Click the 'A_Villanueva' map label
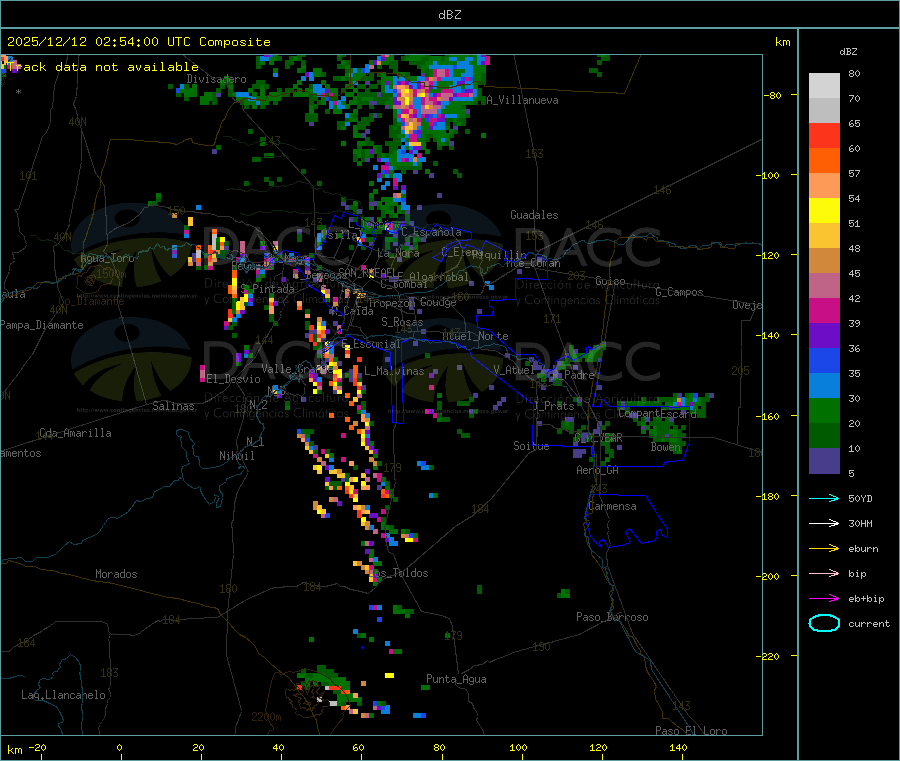Viewport: 900px width, 761px height. click(x=522, y=100)
